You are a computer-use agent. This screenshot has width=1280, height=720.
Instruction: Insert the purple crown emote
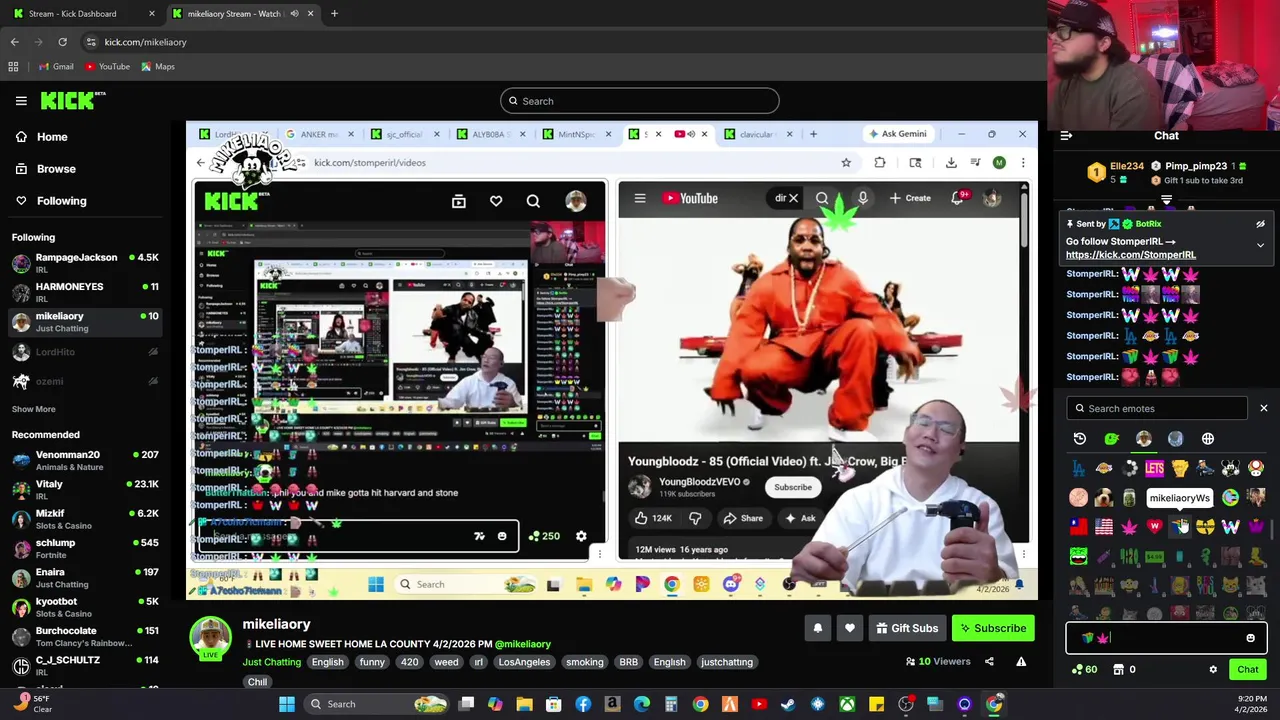[1256, 527]
